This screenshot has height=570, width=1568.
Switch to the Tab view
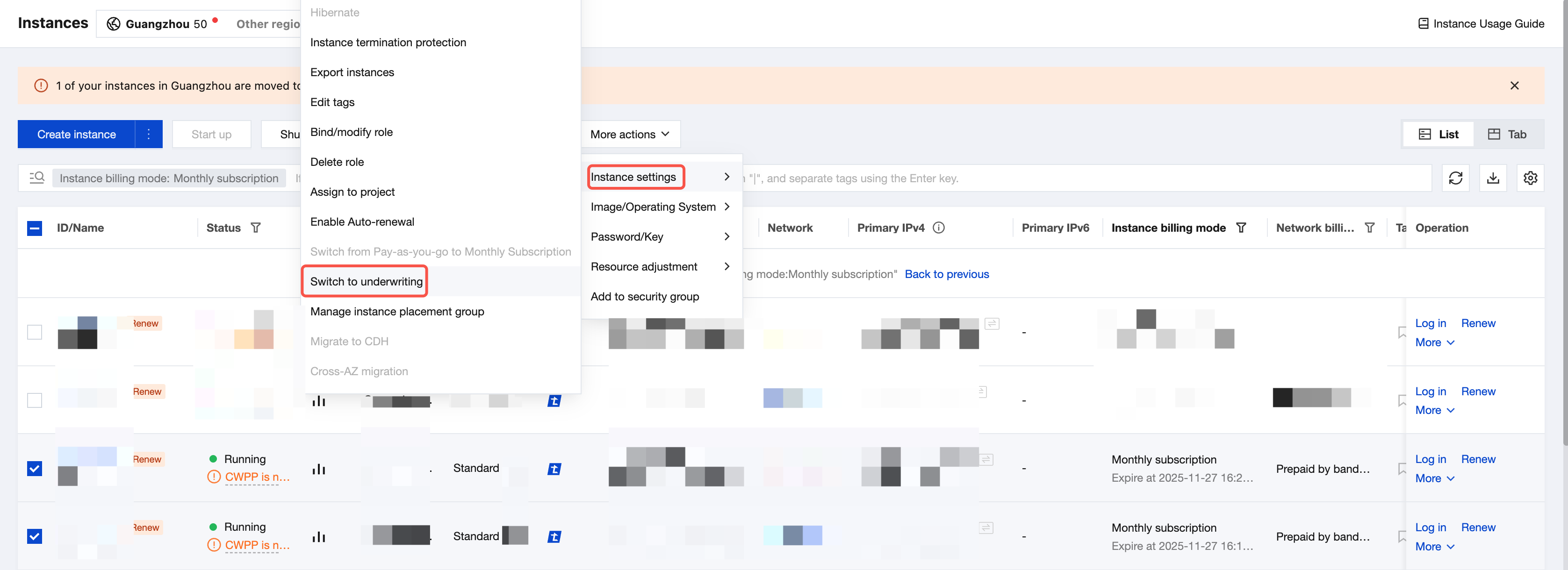(1507, 135)
